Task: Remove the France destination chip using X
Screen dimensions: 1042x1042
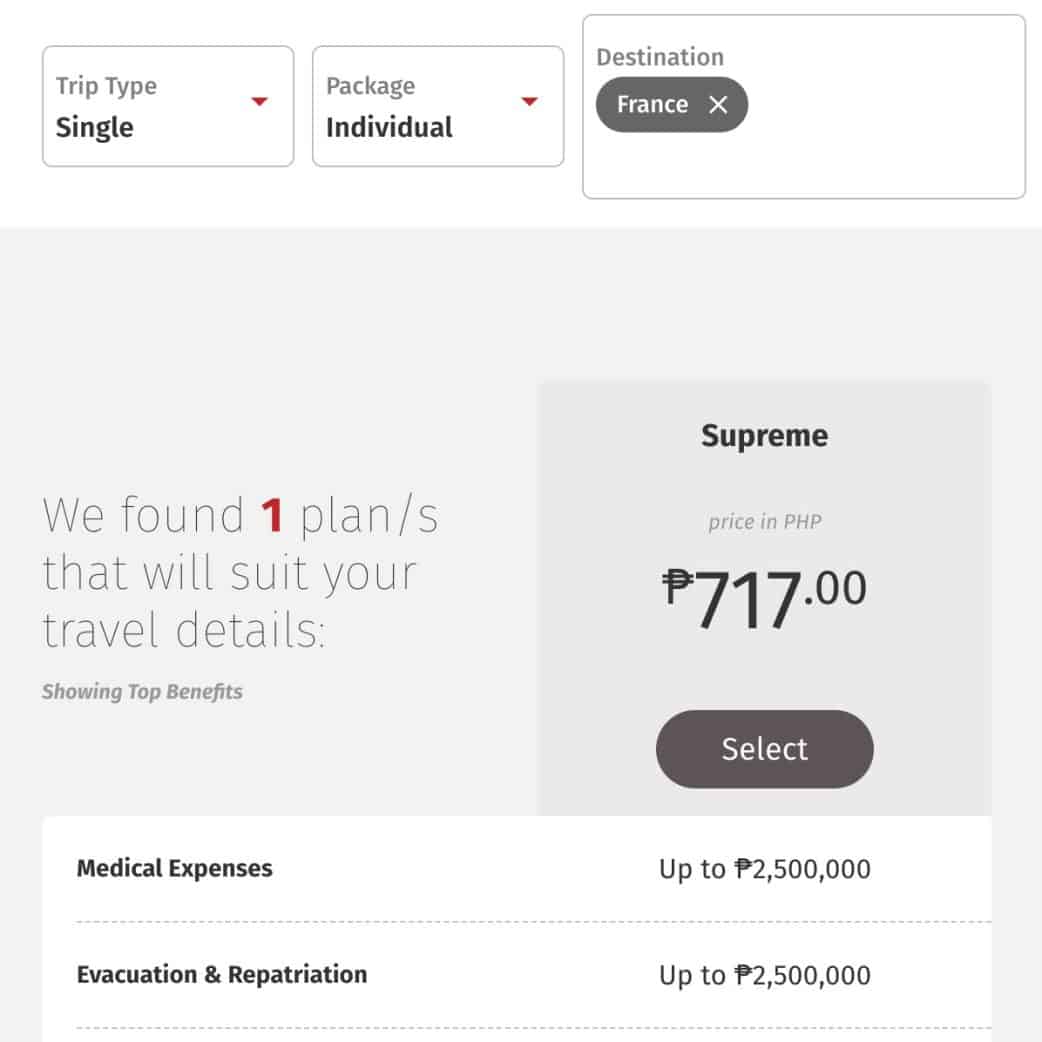Action: click(718, 105)
